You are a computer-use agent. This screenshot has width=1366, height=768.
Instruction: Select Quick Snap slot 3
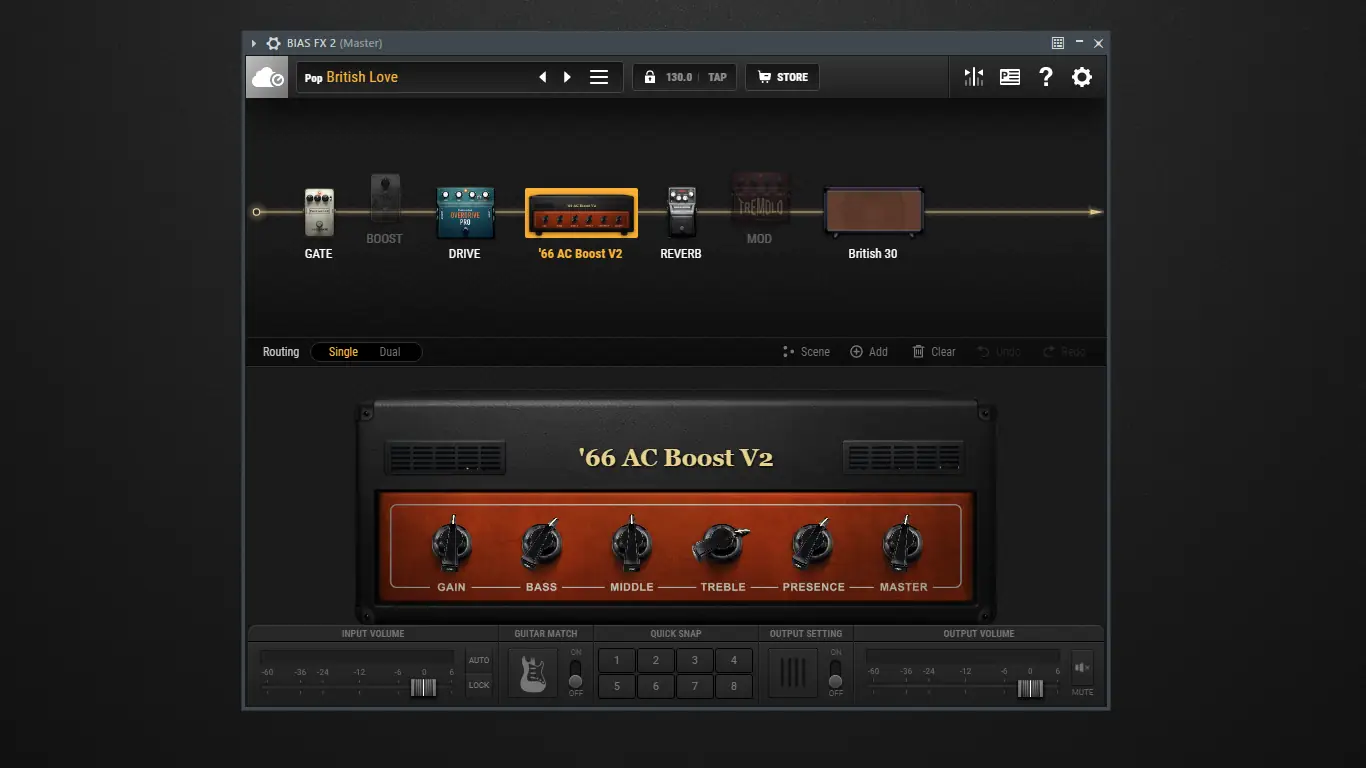695,660
